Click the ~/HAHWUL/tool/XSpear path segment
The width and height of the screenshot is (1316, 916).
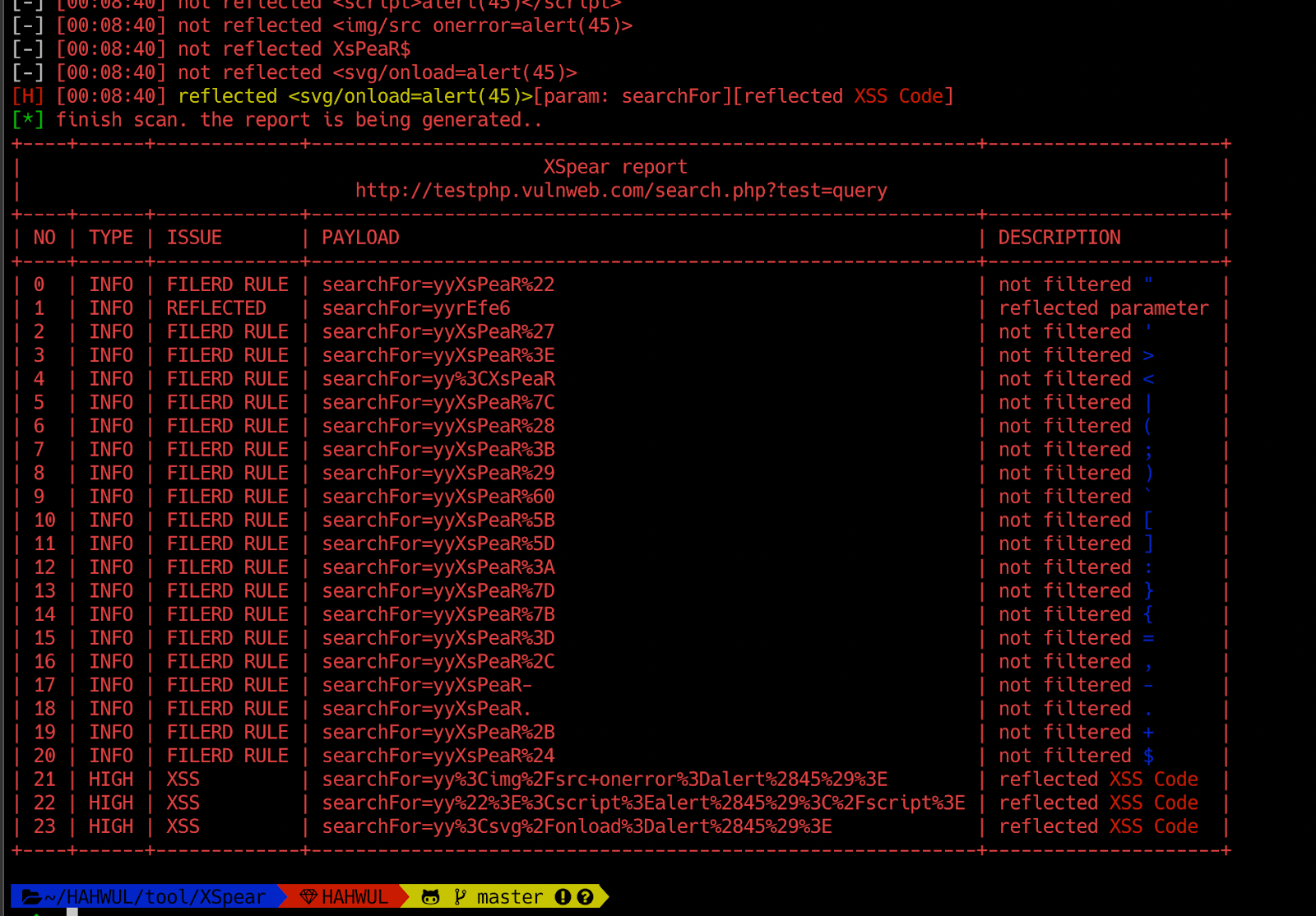click(152, 896)
